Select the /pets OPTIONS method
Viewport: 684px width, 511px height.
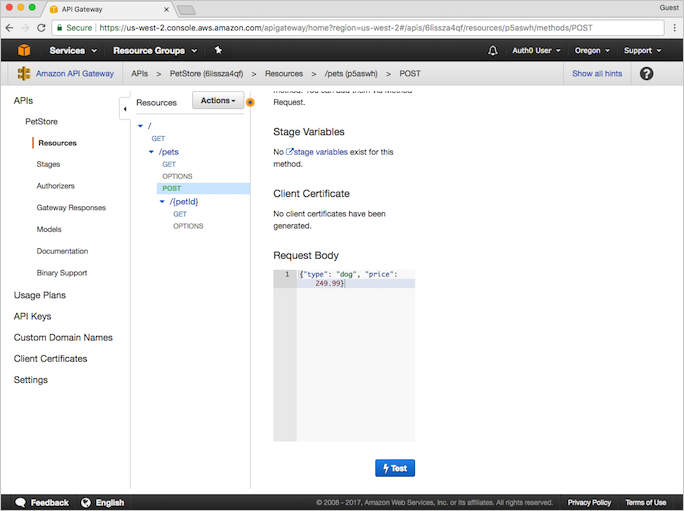[178, 176]
